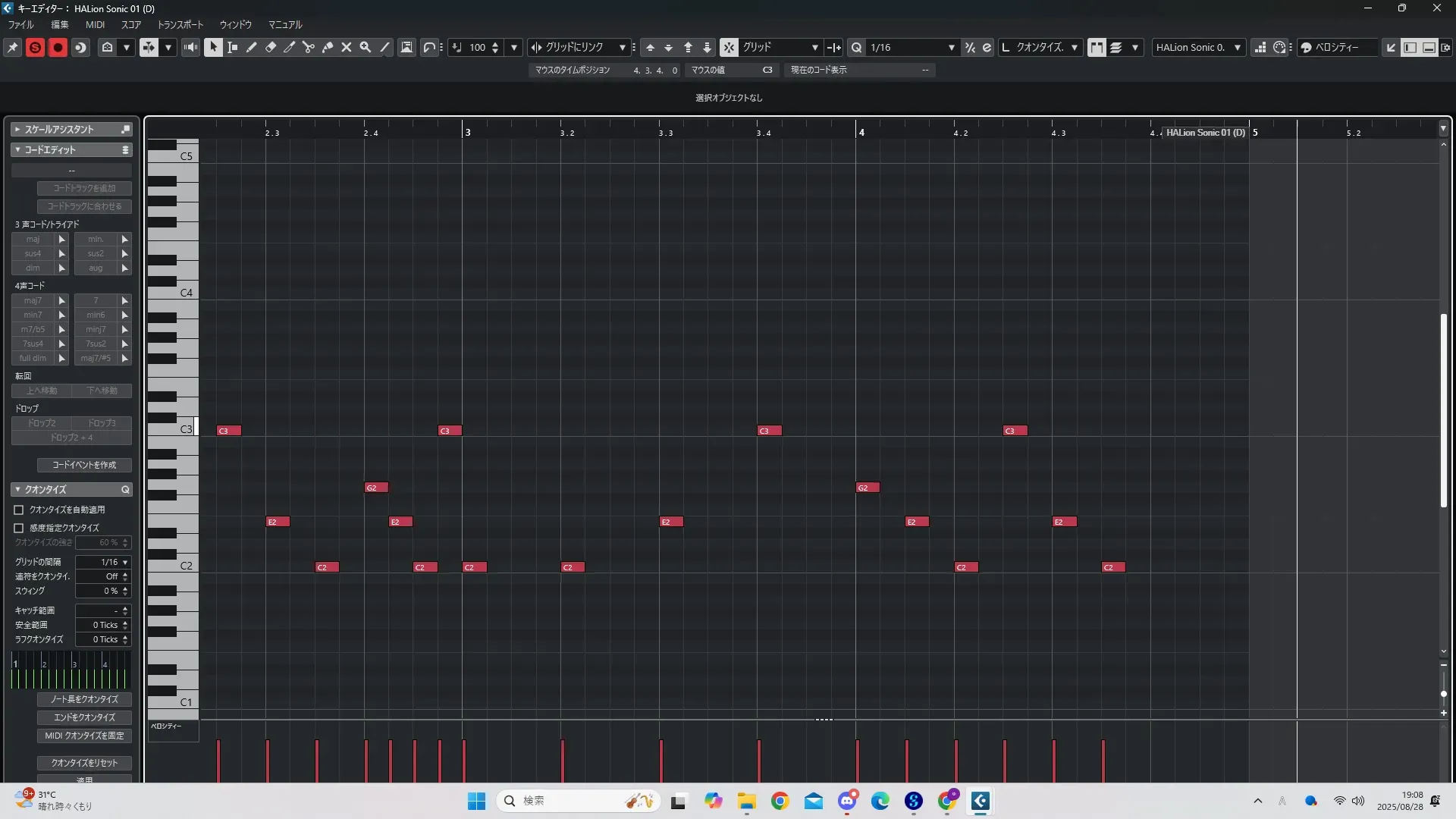Select the Split scissors tool
This screenshot has height=819, width=1456.
click(309, 47)
